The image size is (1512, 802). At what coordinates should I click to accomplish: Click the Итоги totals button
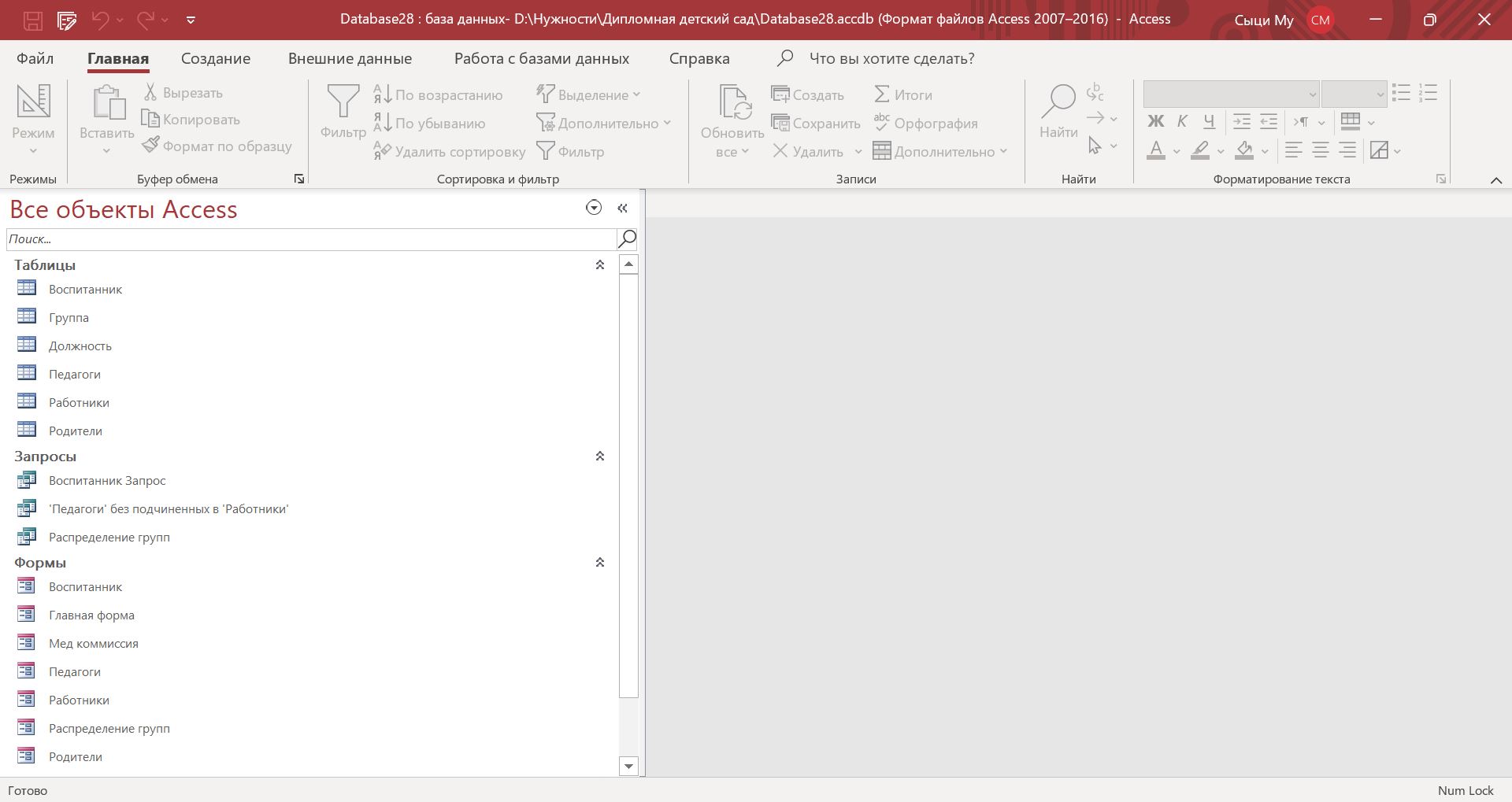click(x=903, y=95)
